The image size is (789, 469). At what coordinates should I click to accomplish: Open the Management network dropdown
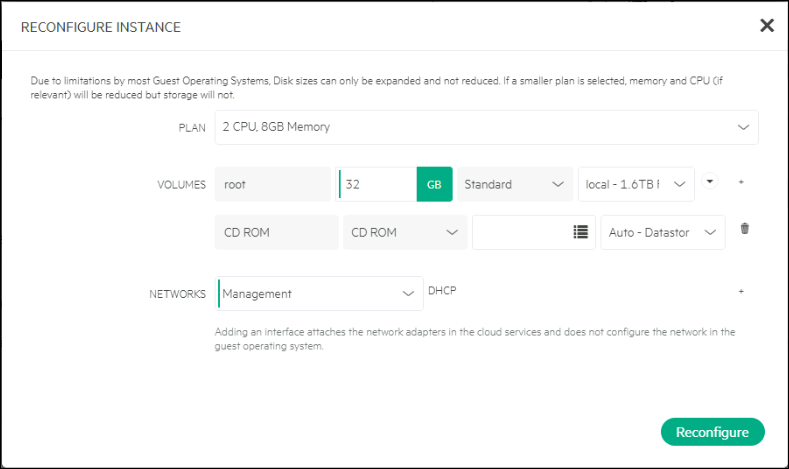pyautogui.click(x=319, y=293)
